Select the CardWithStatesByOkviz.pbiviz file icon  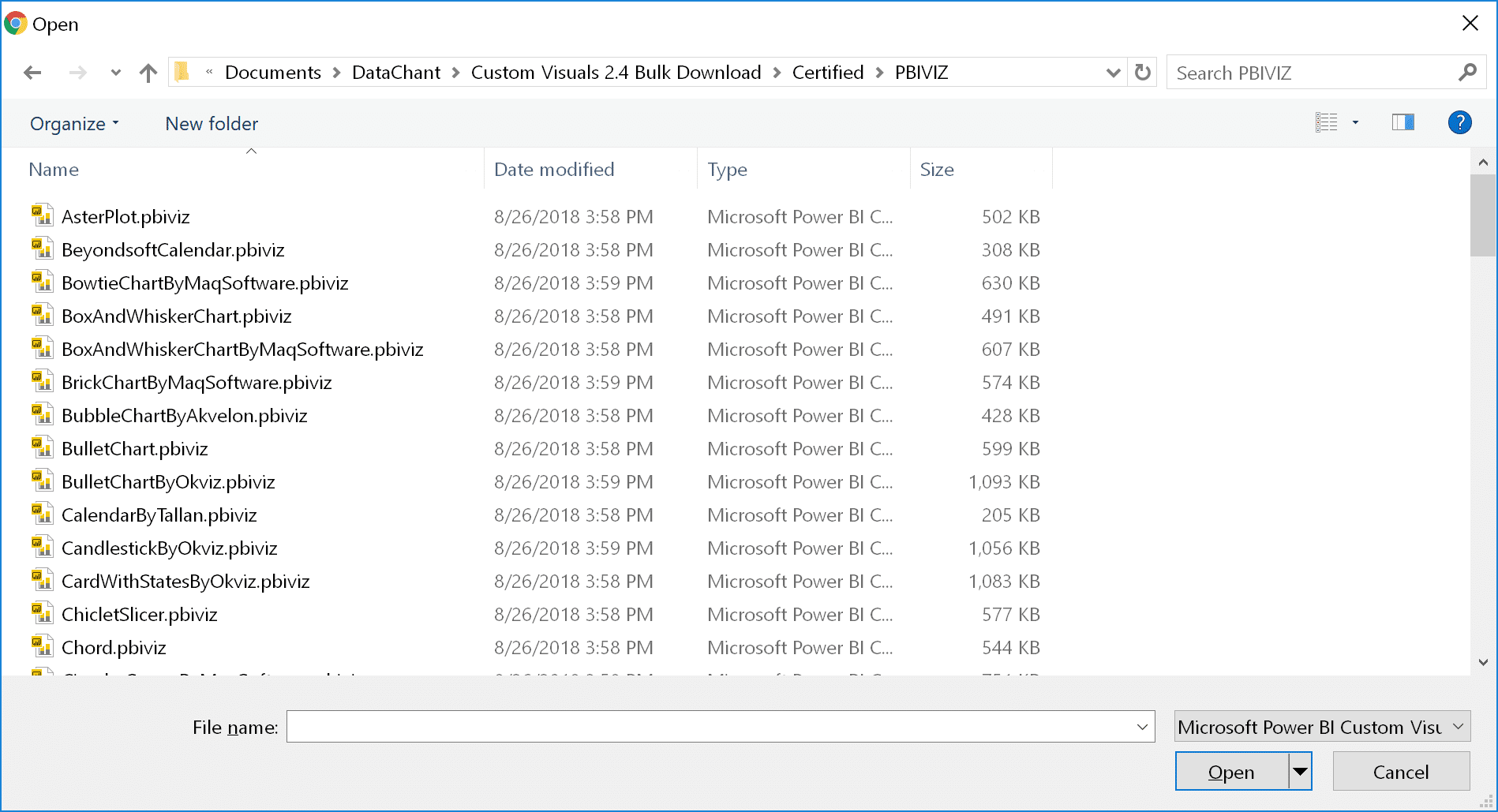[42, 580]
